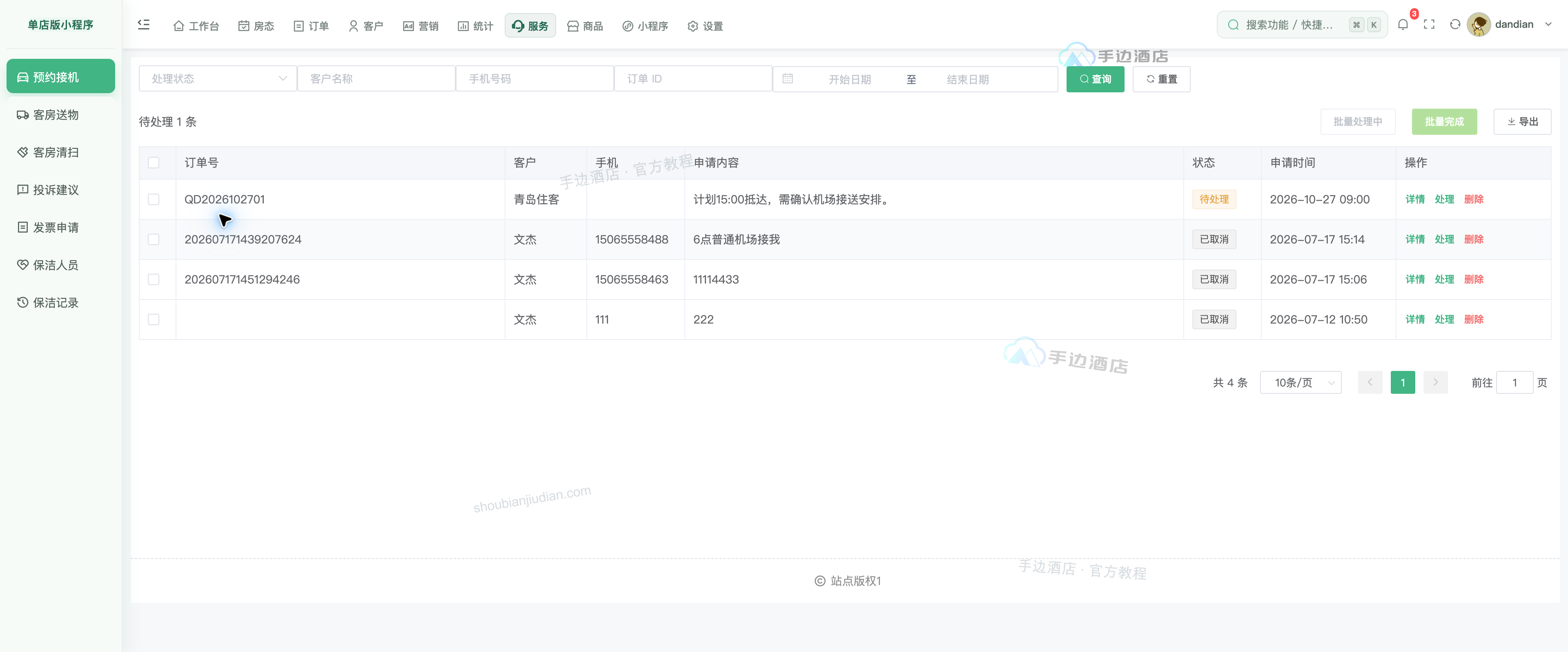The width and height of the screenshot is (1568, 652).
Task: Open the 10条/页 page size dropdown
Action: point(1301,382)
